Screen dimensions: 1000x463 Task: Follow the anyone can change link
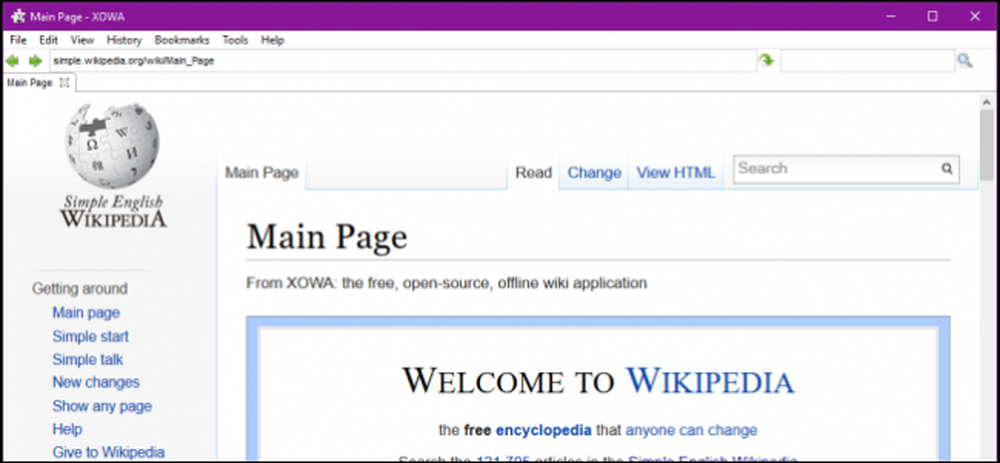click(691, 430)
